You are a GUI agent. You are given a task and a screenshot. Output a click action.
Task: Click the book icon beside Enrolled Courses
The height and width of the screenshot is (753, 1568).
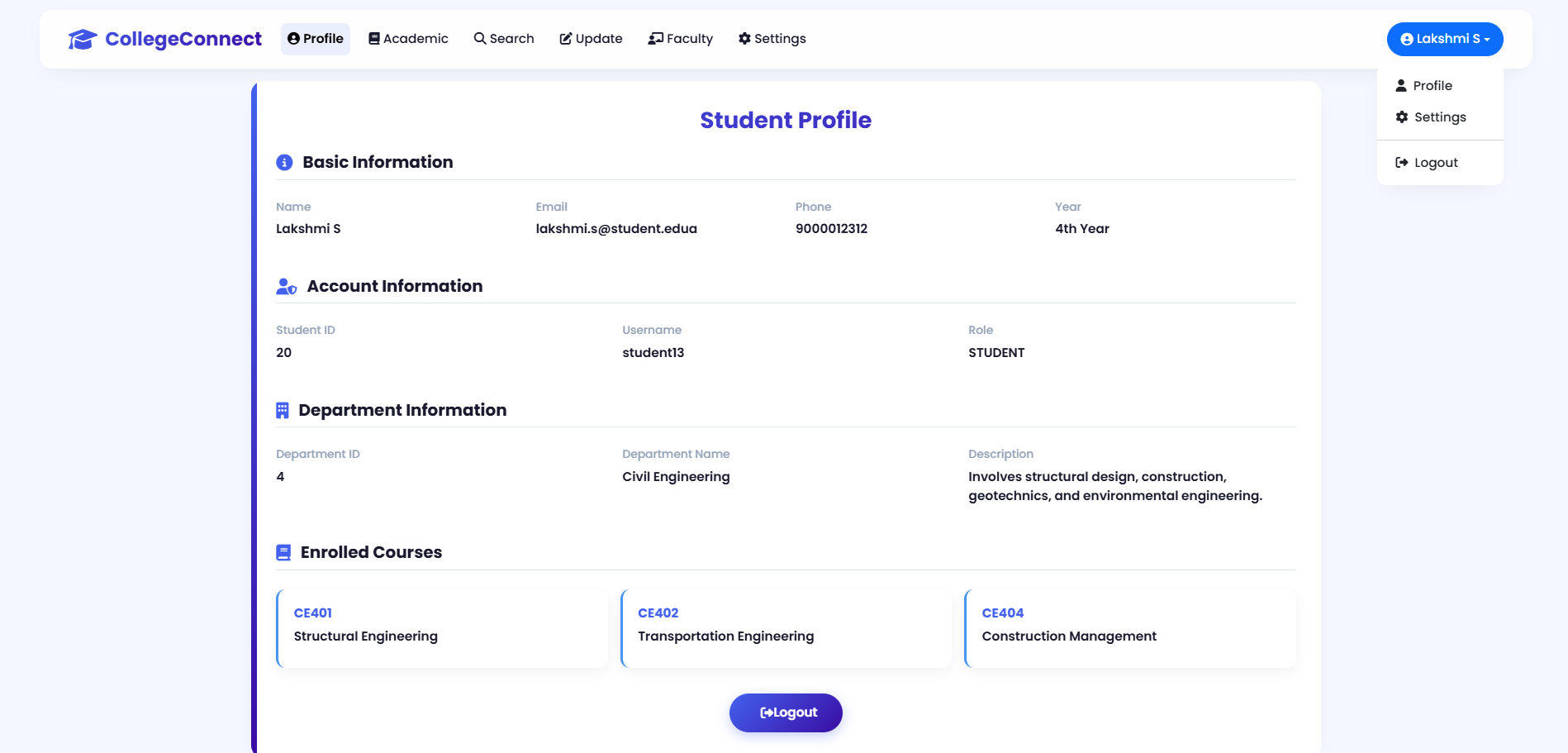click(x=283, y=553)
